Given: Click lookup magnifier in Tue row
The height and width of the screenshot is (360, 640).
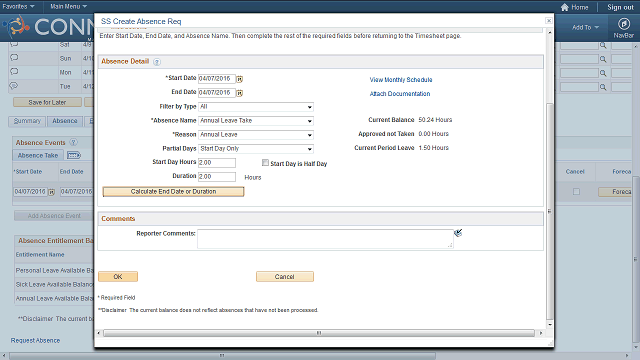Looking at the screenshot, I should (x=603, y=87).
